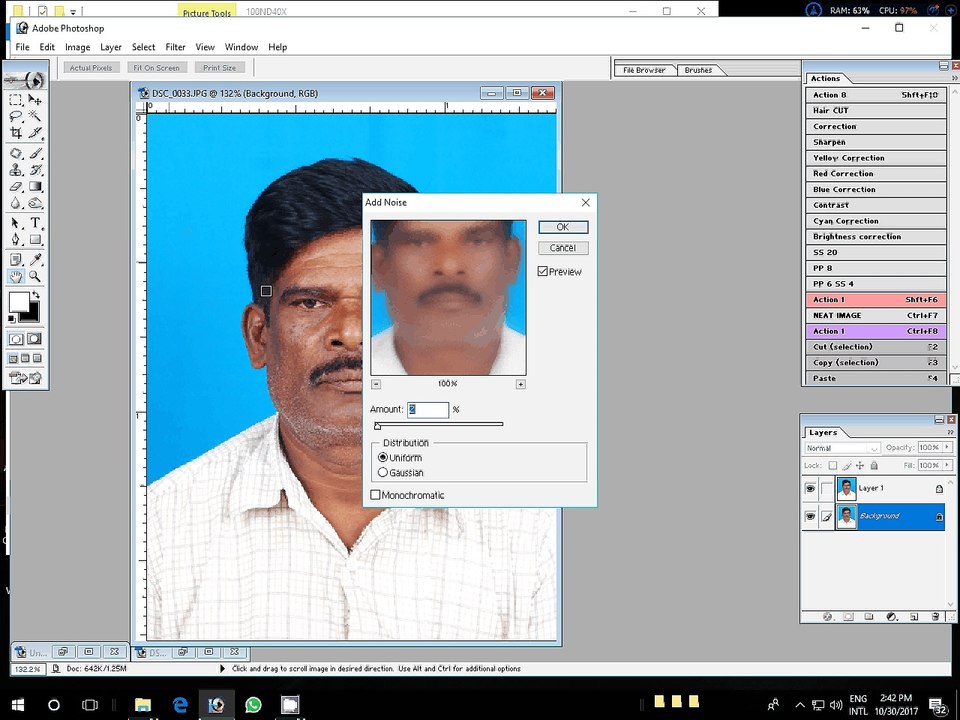Select the Lasso tool
960x720 pixels.
[x=16, y=116]
